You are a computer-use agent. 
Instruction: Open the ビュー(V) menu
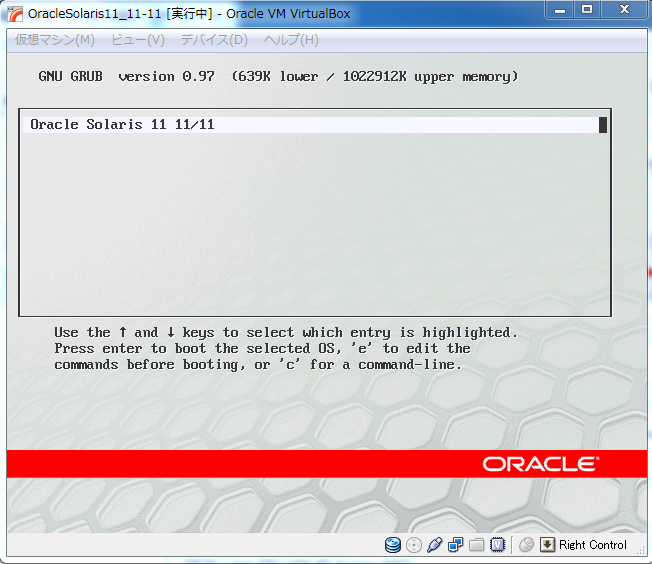tap(138, 40)
